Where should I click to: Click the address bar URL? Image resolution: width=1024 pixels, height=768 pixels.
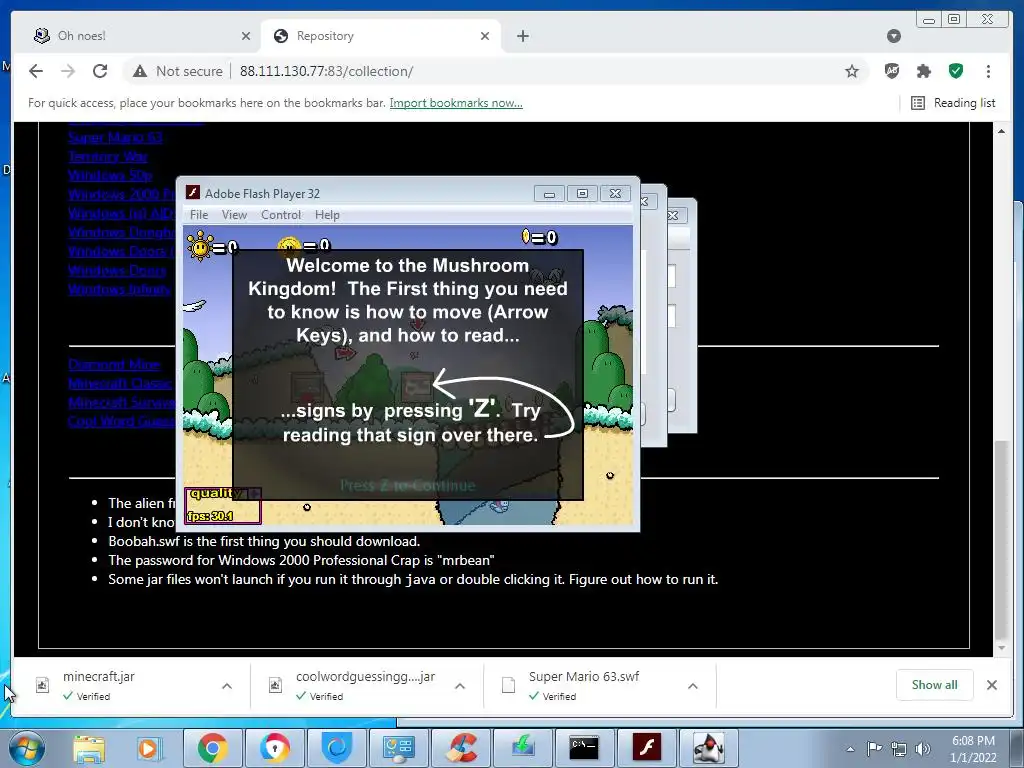[x=326, y=71]
